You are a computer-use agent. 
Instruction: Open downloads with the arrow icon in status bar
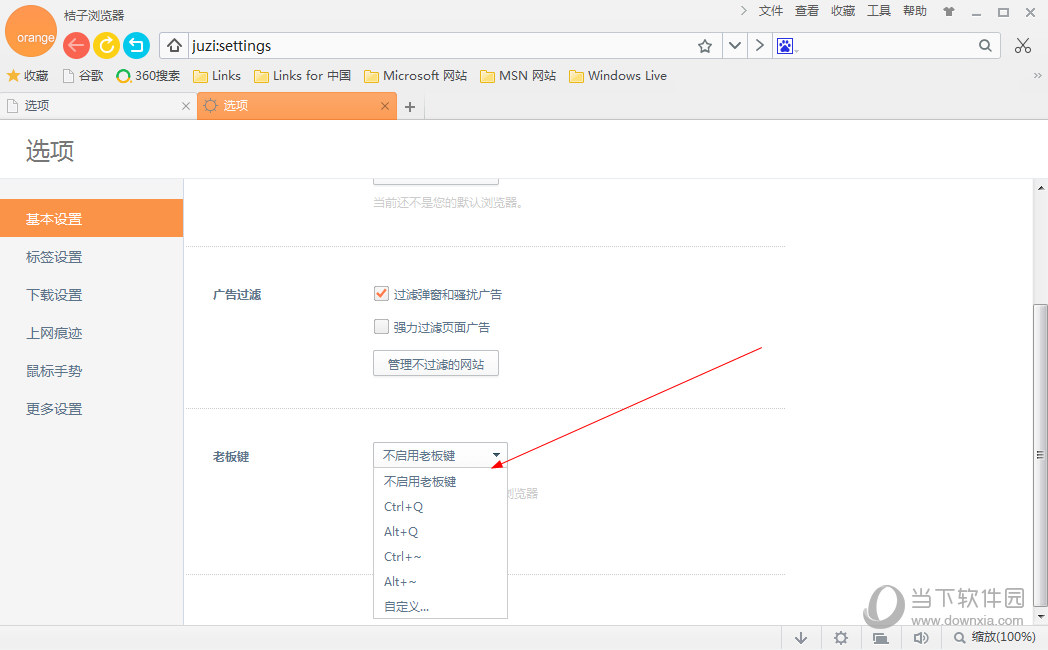[801, 637]
